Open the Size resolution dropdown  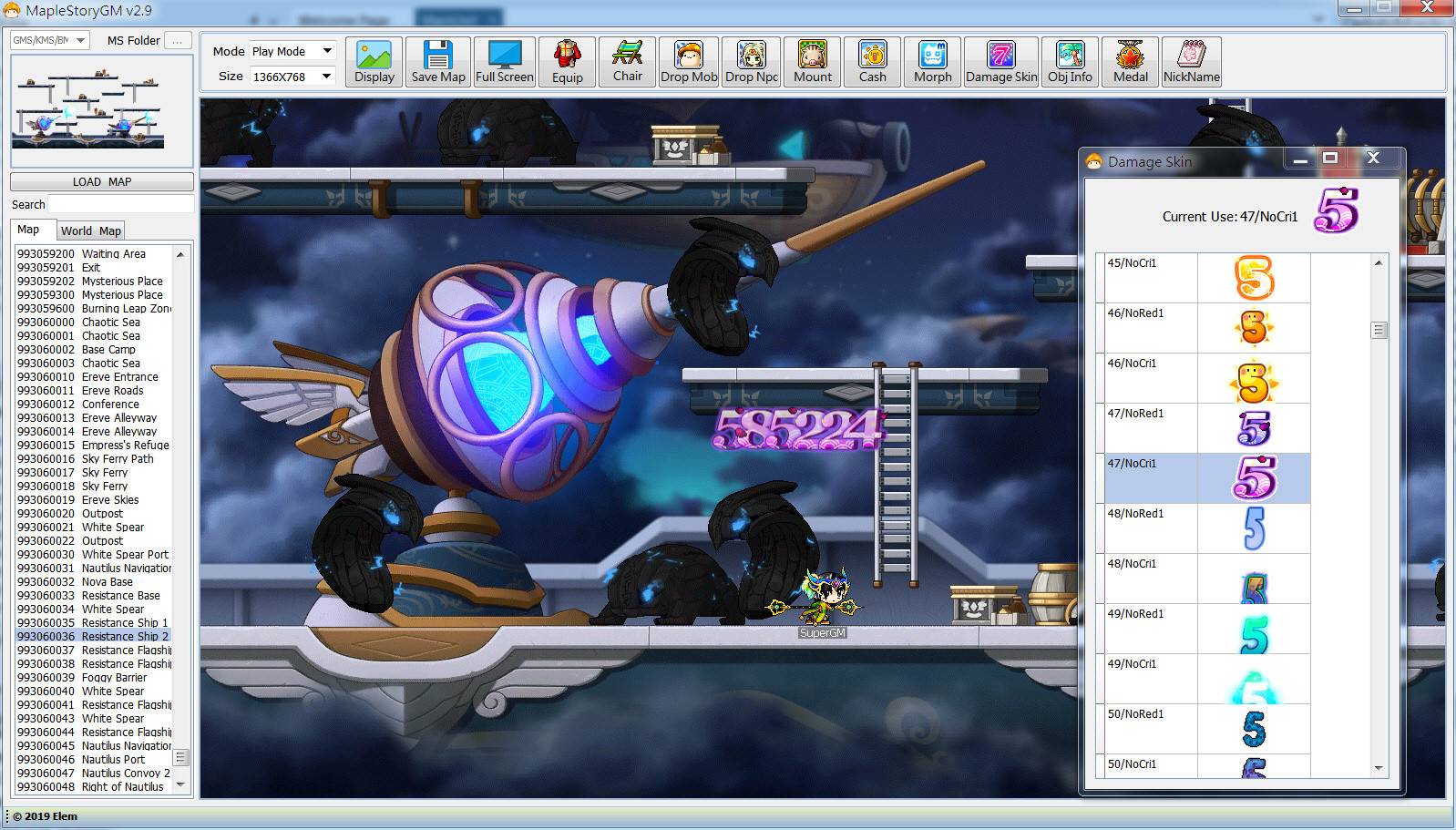292,76
